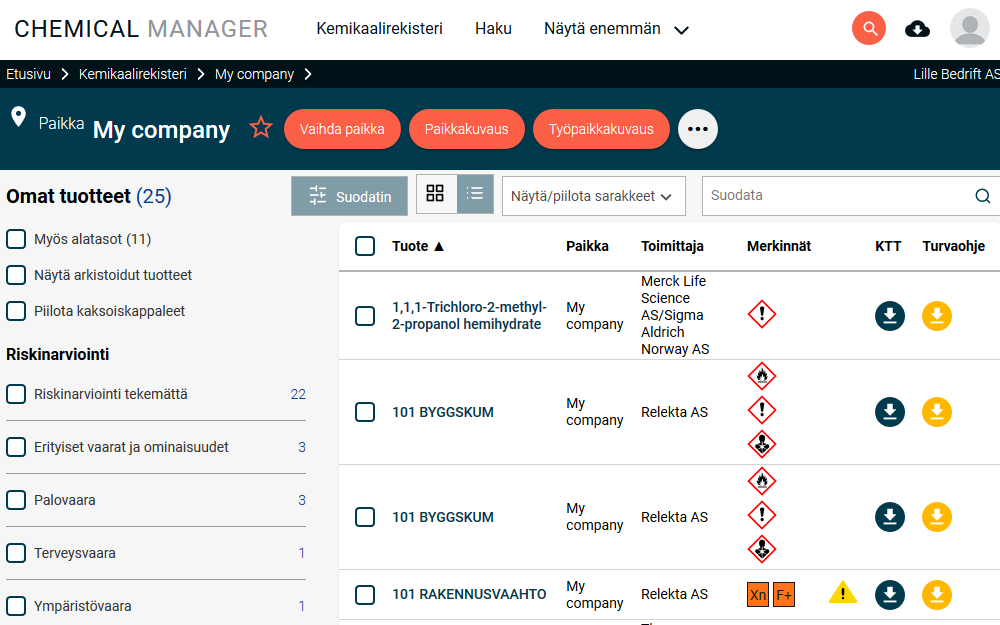Click the Suodata filter input field

pos(842,196)
